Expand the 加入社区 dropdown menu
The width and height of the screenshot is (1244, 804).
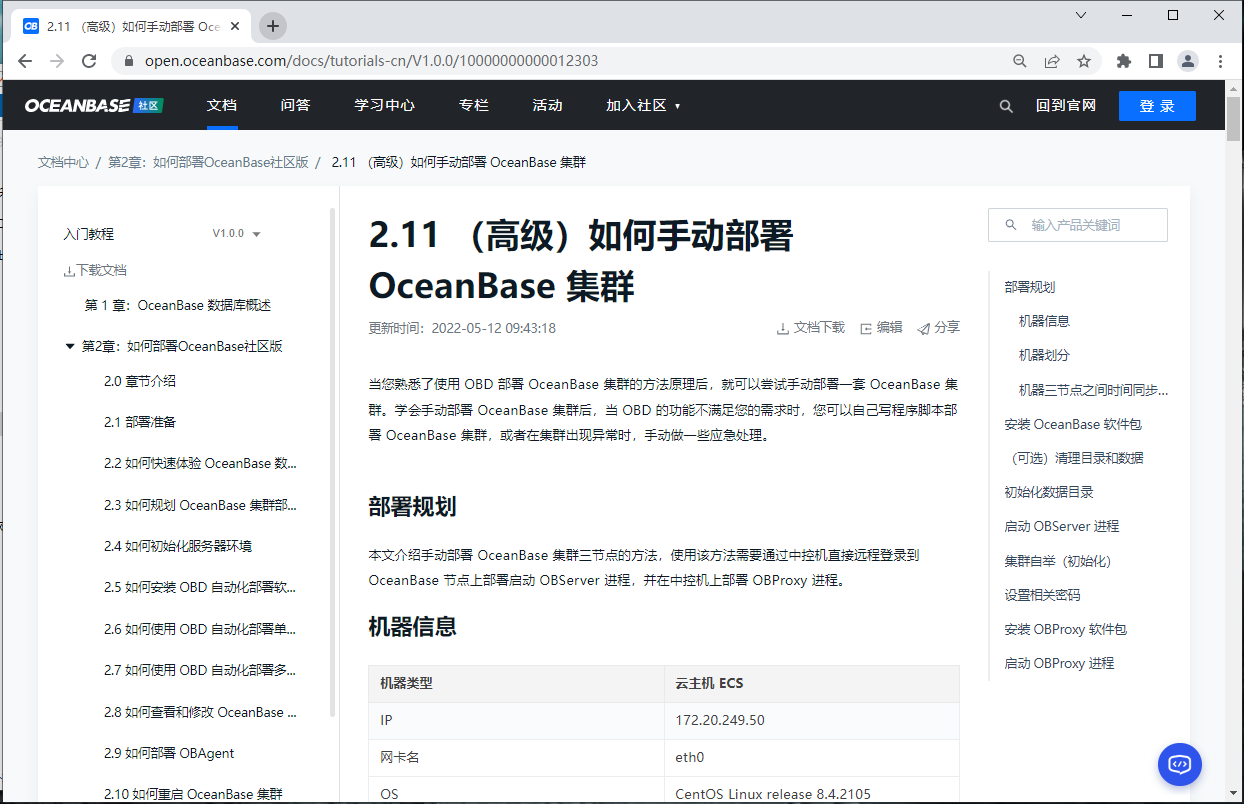643,105
